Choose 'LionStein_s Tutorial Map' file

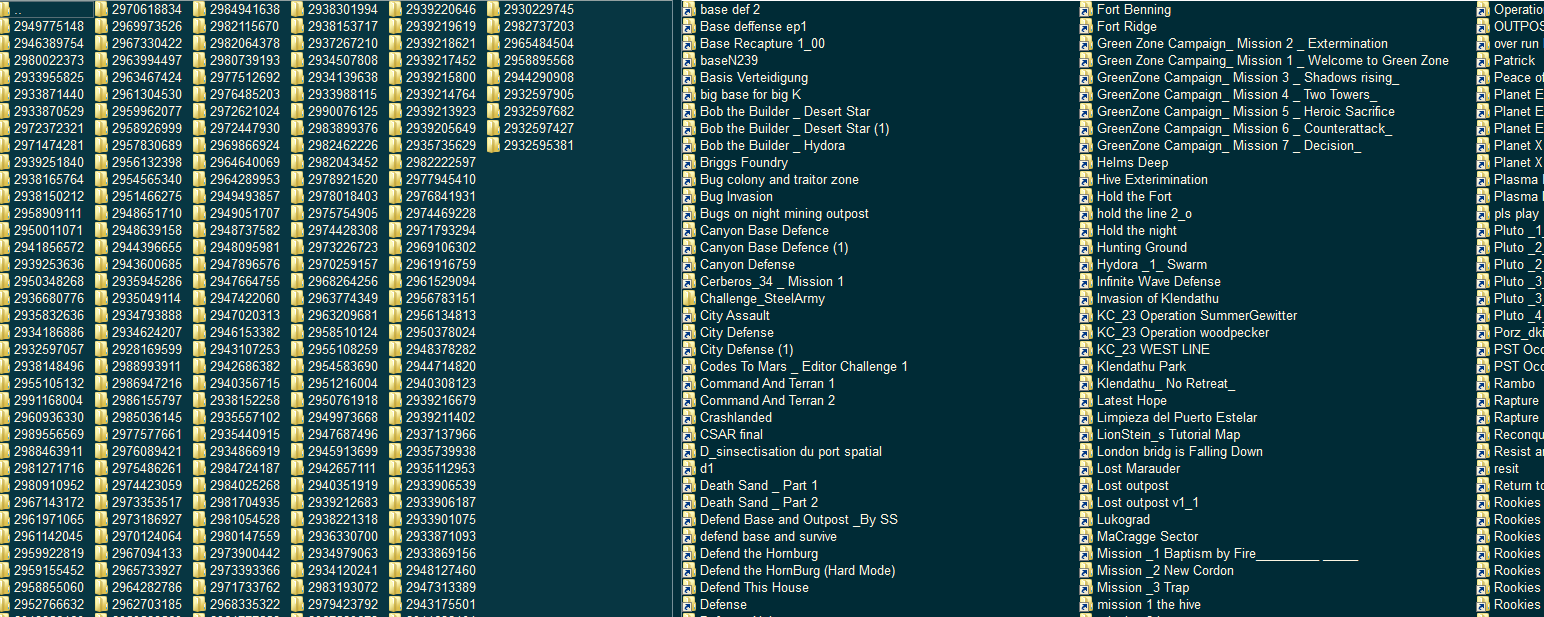click(1168, 434)
